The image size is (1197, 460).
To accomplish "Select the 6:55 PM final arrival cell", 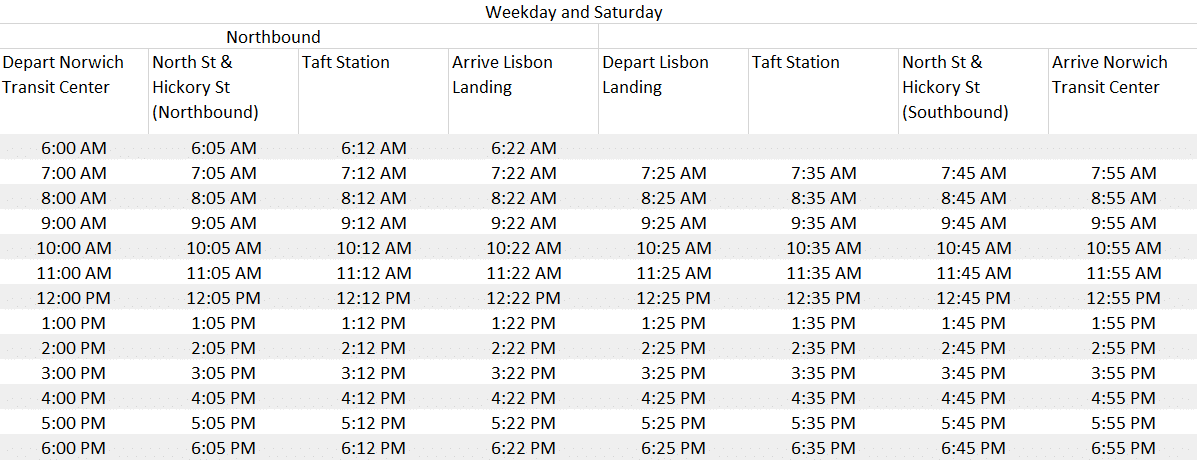I will [x=1123, y=448].
